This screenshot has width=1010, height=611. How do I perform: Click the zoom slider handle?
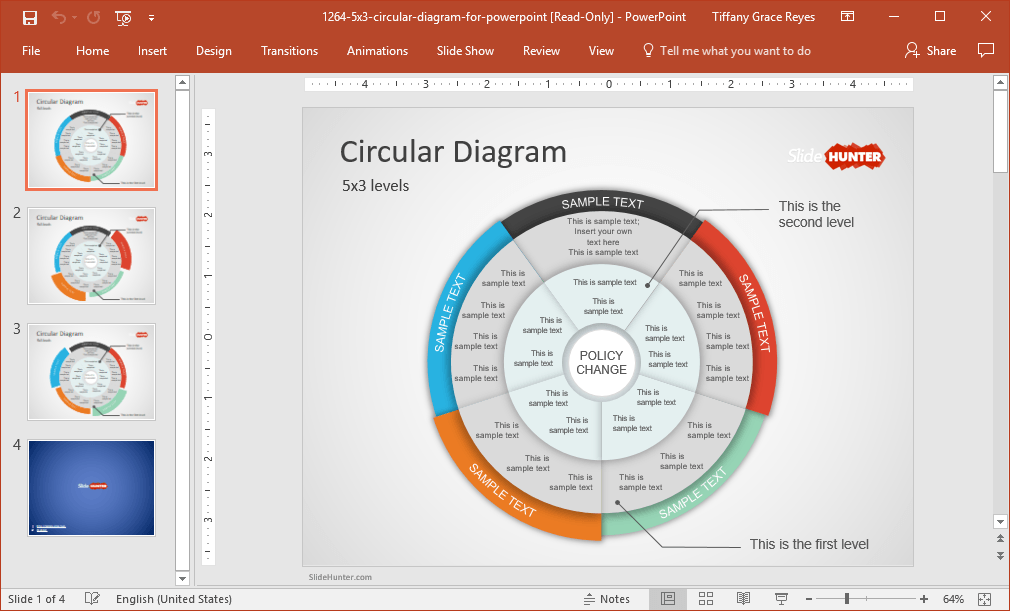pyautogui.click(x=847, y=599)
